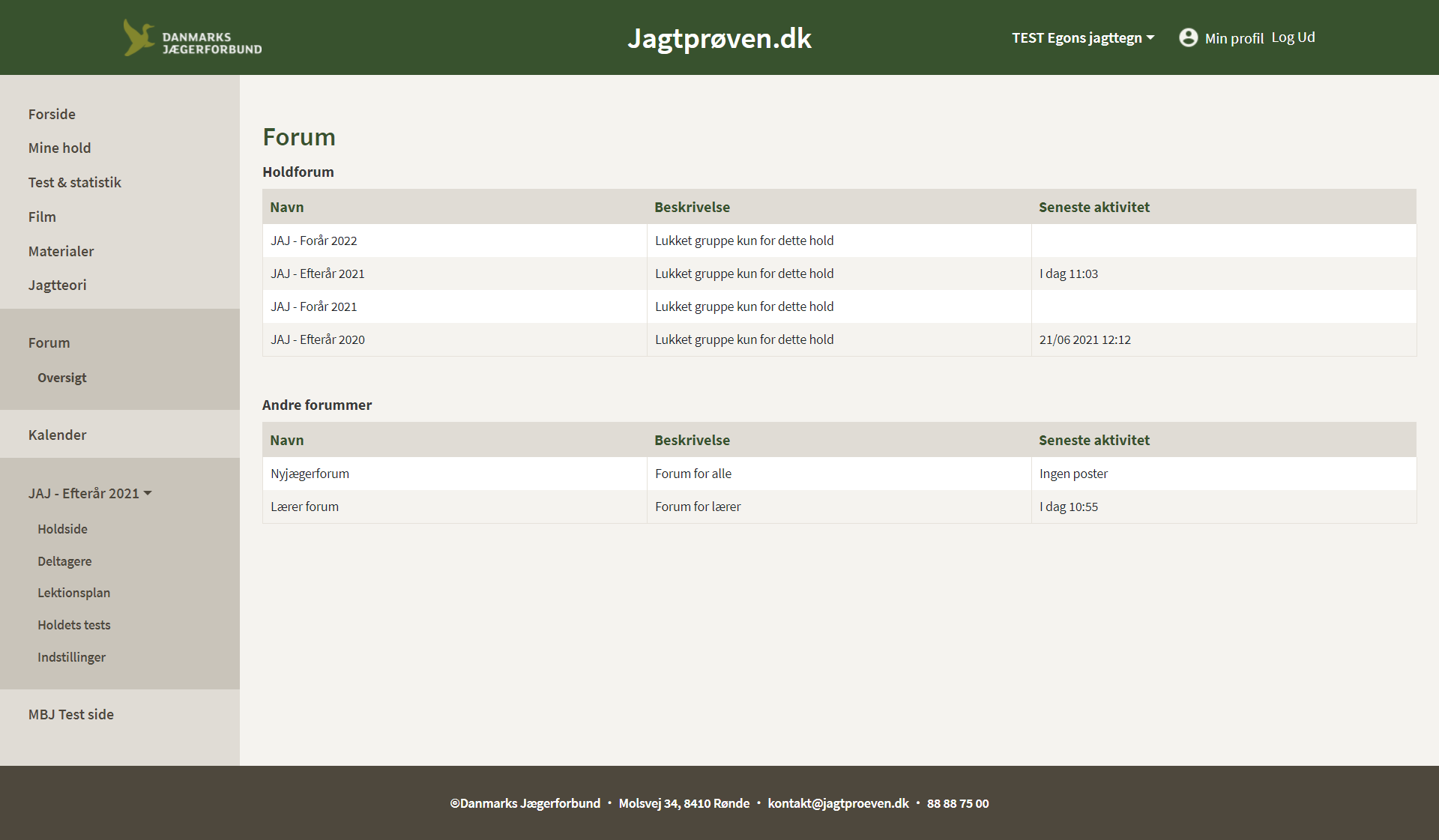
Task: Open the JAJ - Efterår 2021 forum row
Action: pyautogui.click(x=839, y=274)
